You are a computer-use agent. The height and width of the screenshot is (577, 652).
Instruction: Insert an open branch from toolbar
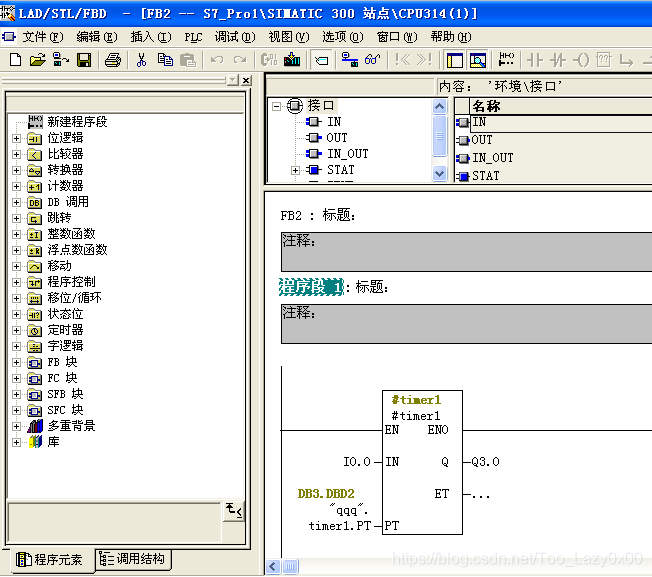coord(626,61)
